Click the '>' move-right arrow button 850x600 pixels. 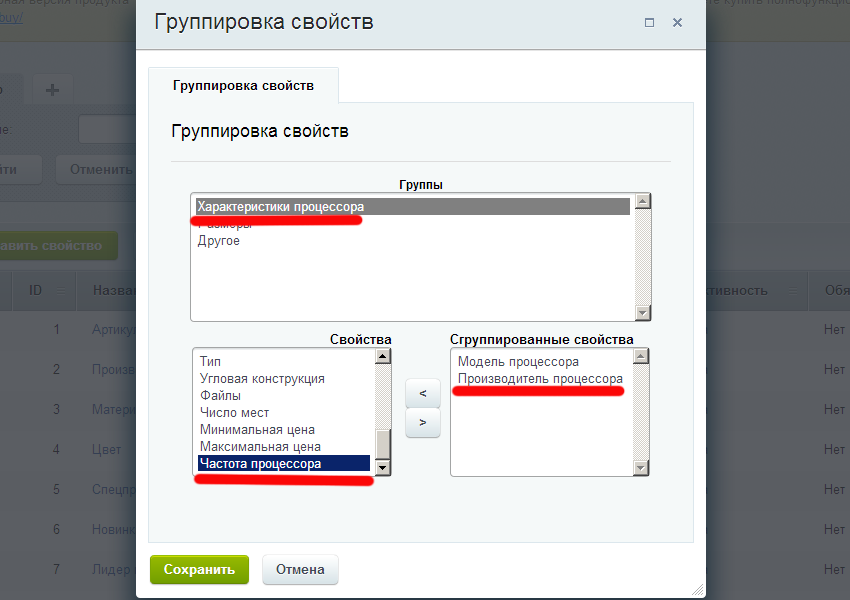(423, 423)
